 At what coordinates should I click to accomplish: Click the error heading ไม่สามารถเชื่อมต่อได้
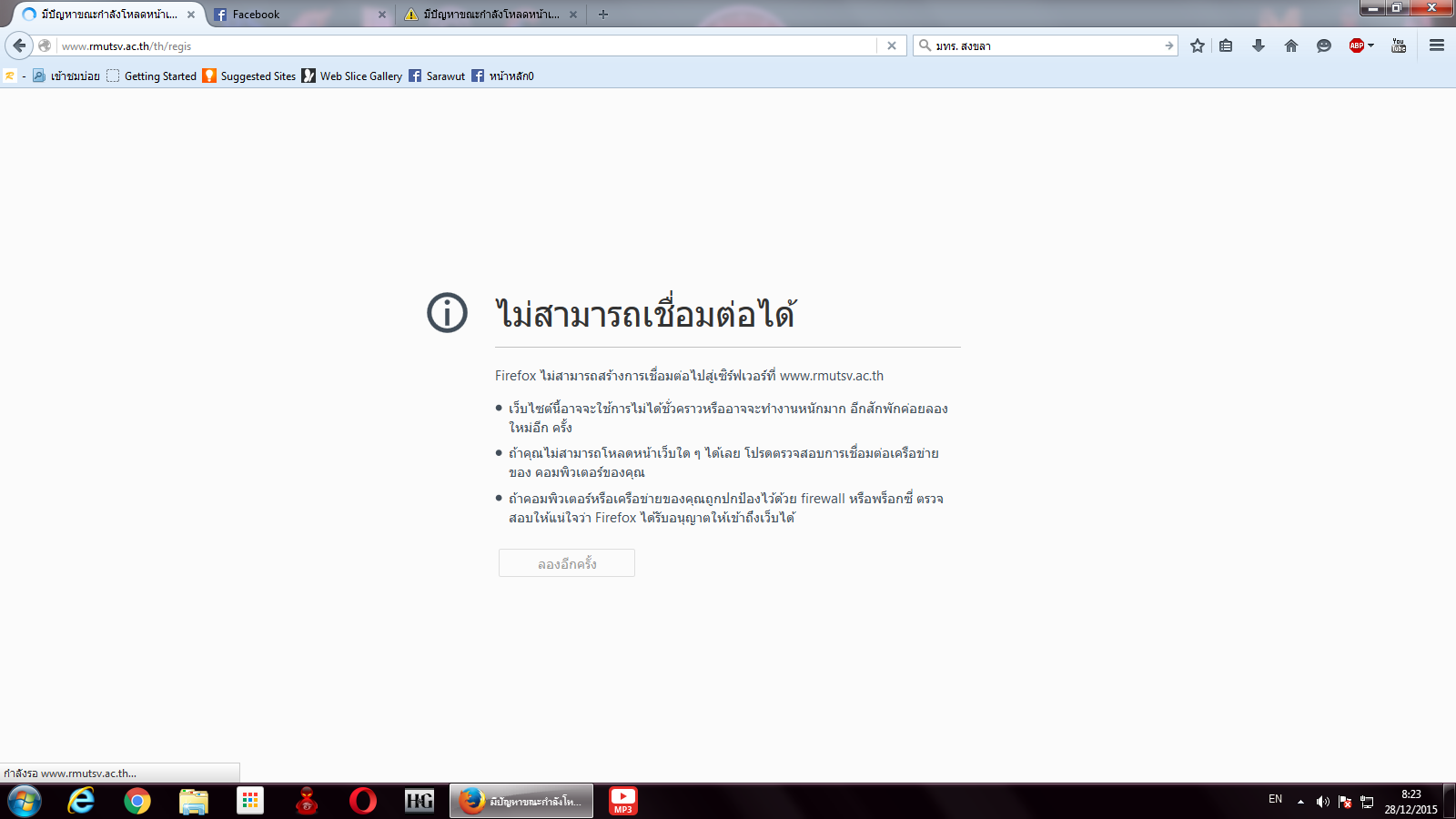[646, 312]
